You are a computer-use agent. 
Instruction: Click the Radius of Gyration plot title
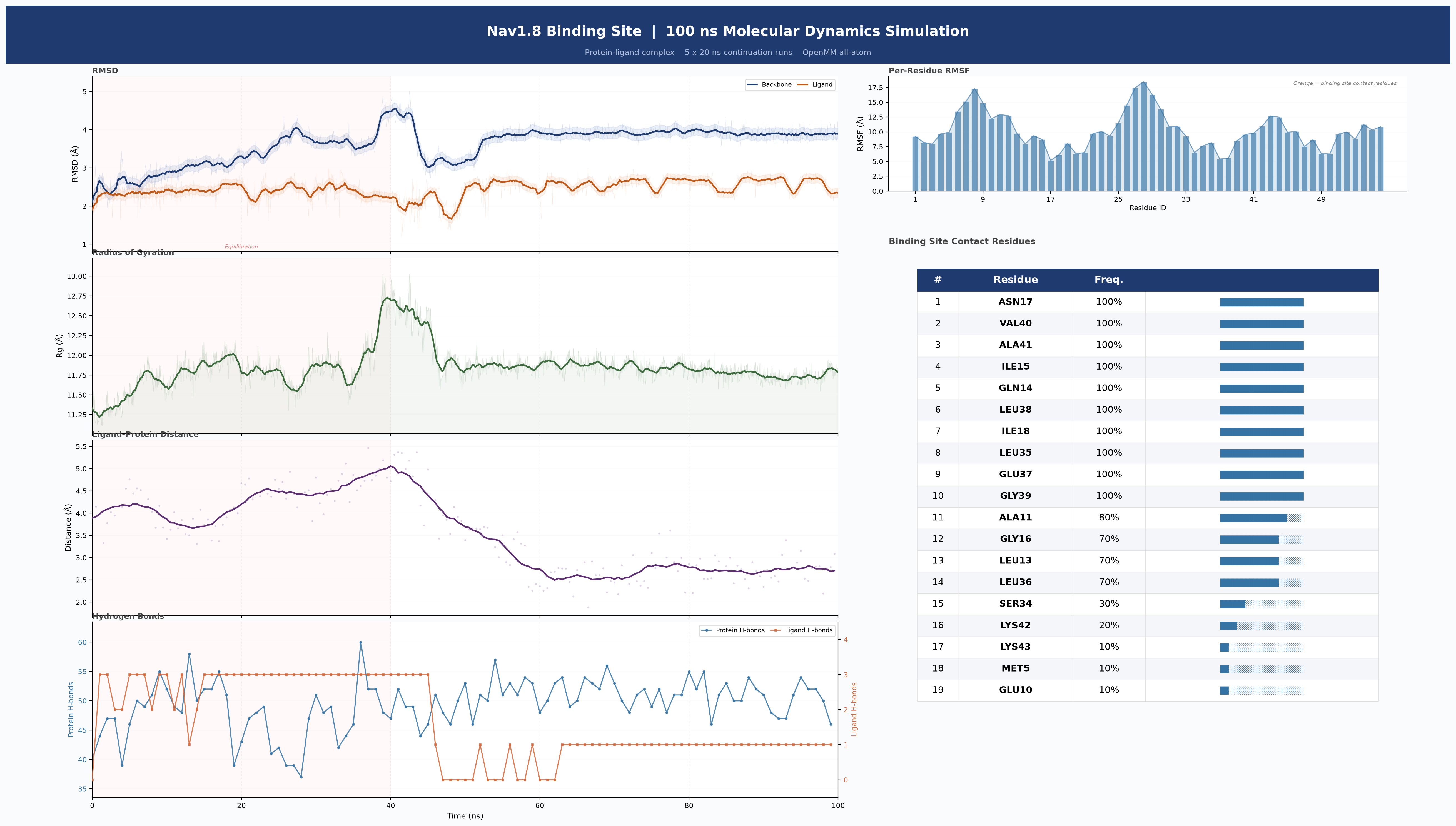133,253
